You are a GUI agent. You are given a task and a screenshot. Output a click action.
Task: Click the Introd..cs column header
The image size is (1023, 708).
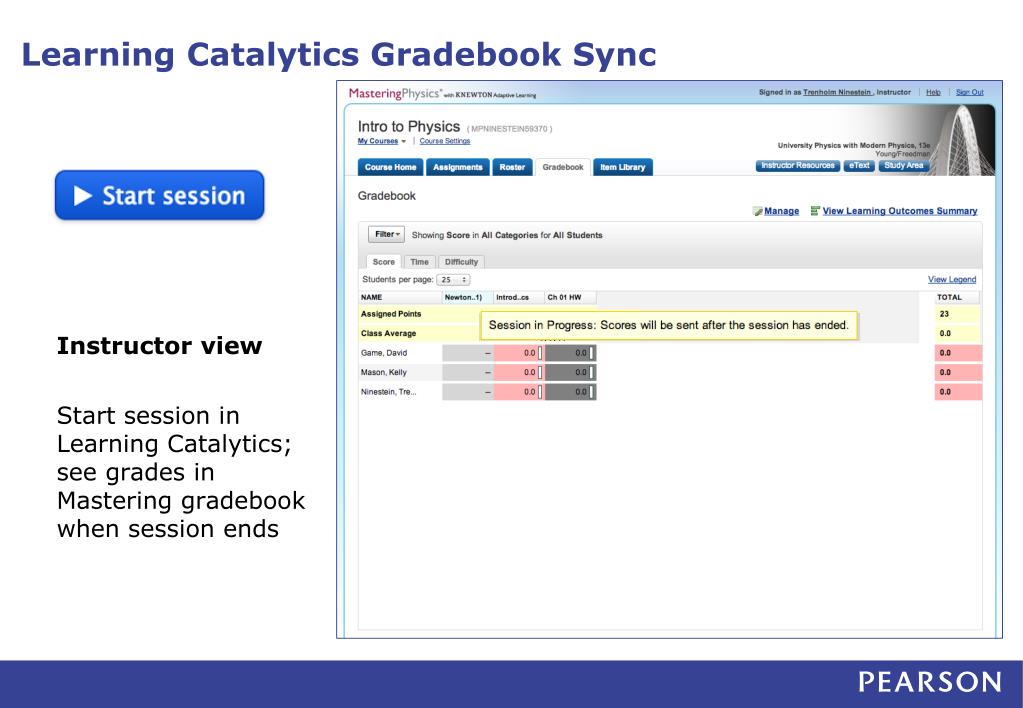[x=519, y=297]
